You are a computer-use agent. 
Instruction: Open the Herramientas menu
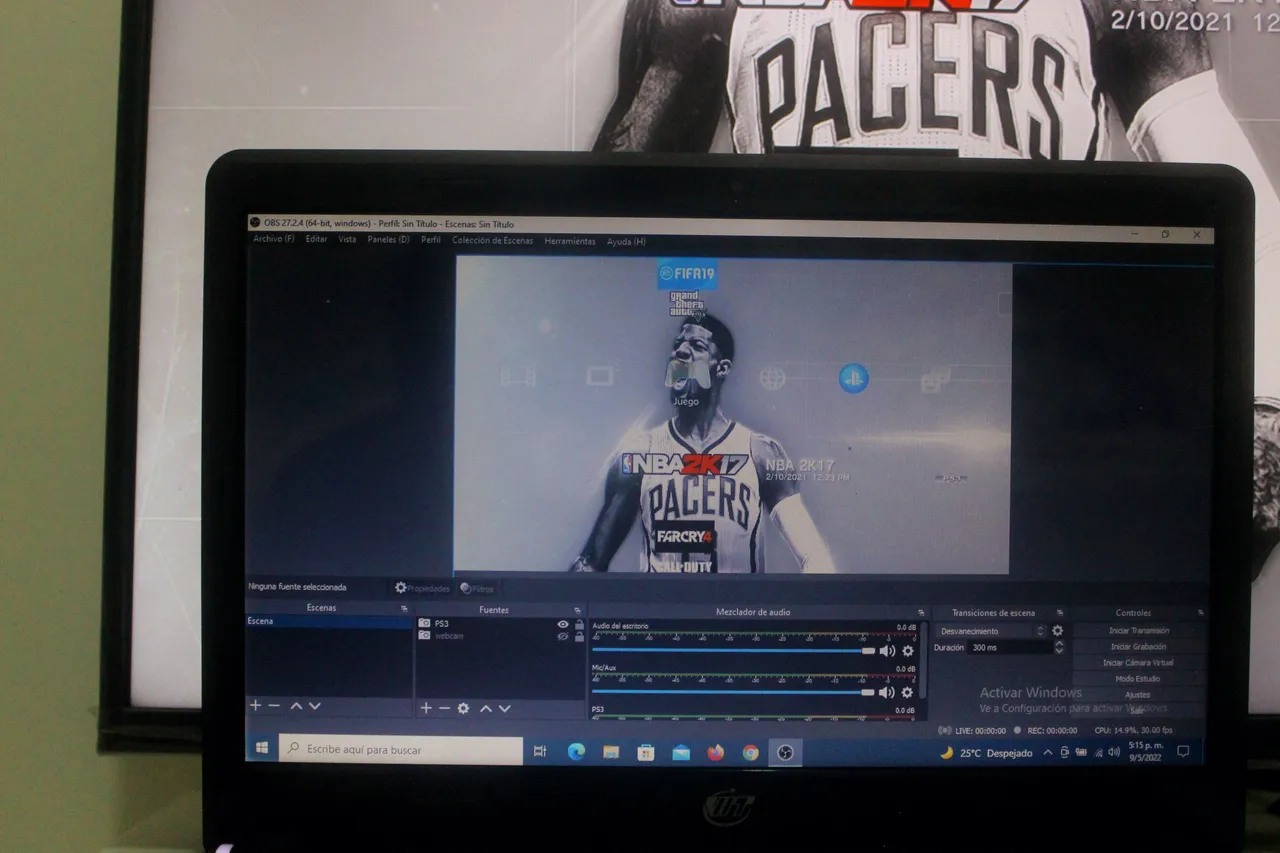pyautogui.click(x=570, y=241)
